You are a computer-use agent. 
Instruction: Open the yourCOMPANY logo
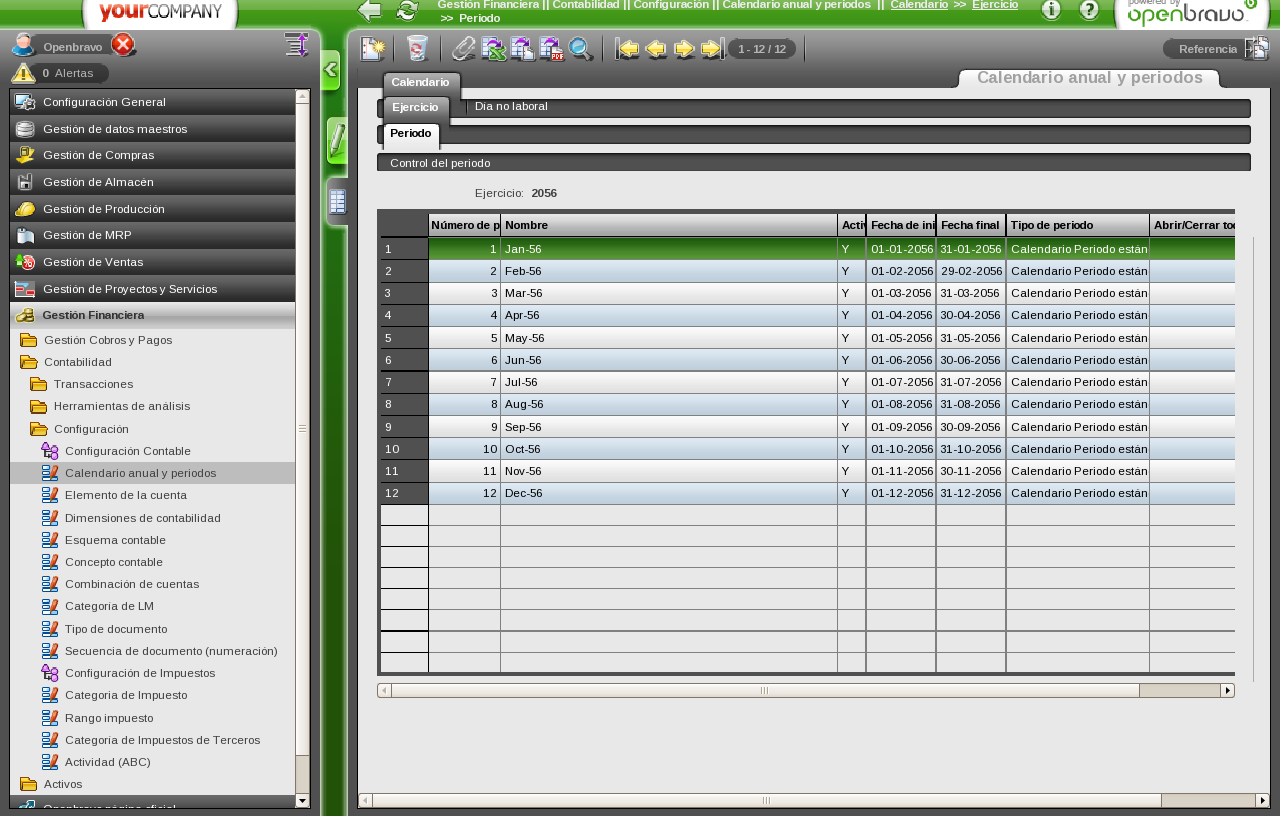(160, 13)
